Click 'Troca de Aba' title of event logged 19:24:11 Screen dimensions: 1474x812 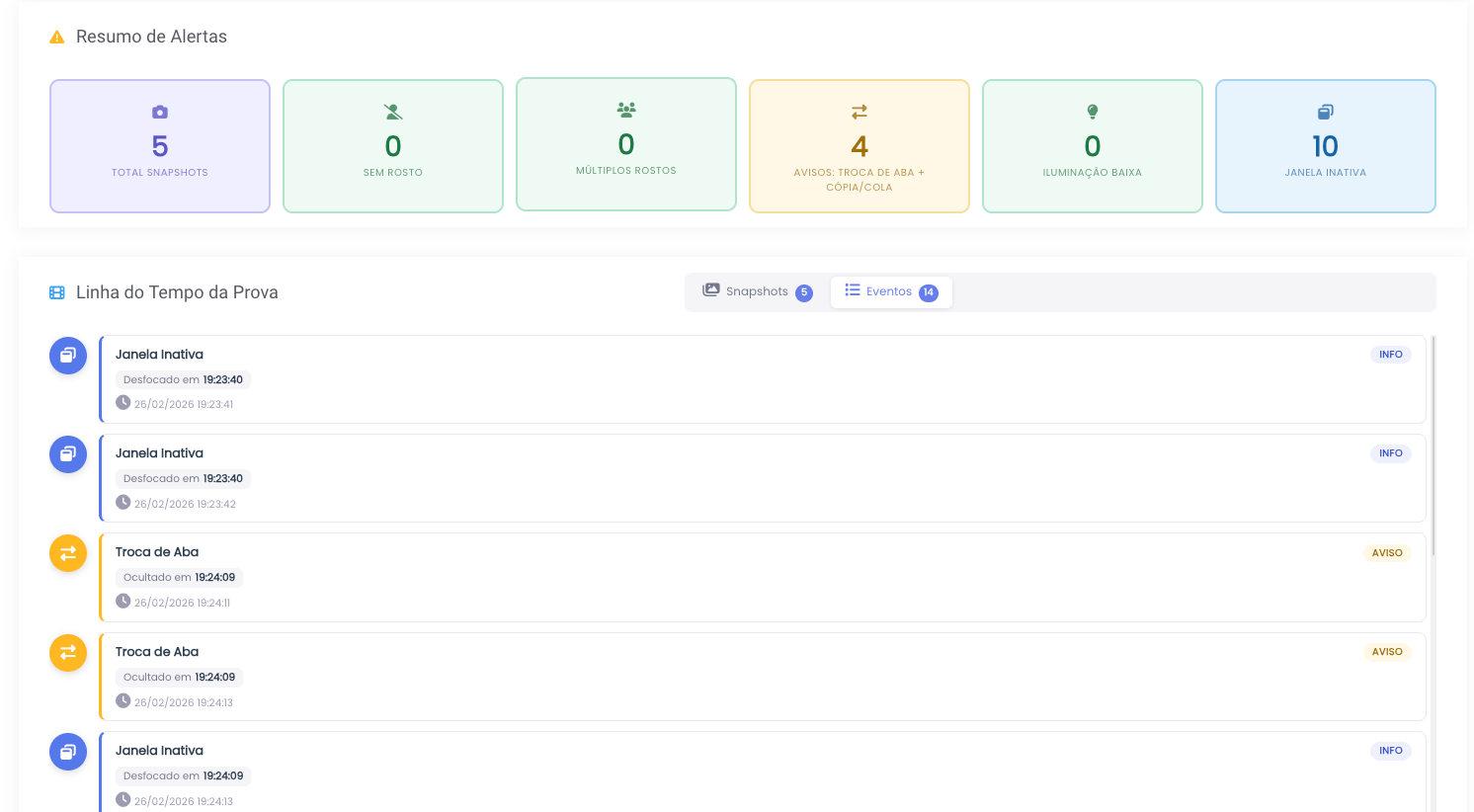click(157, 552)
